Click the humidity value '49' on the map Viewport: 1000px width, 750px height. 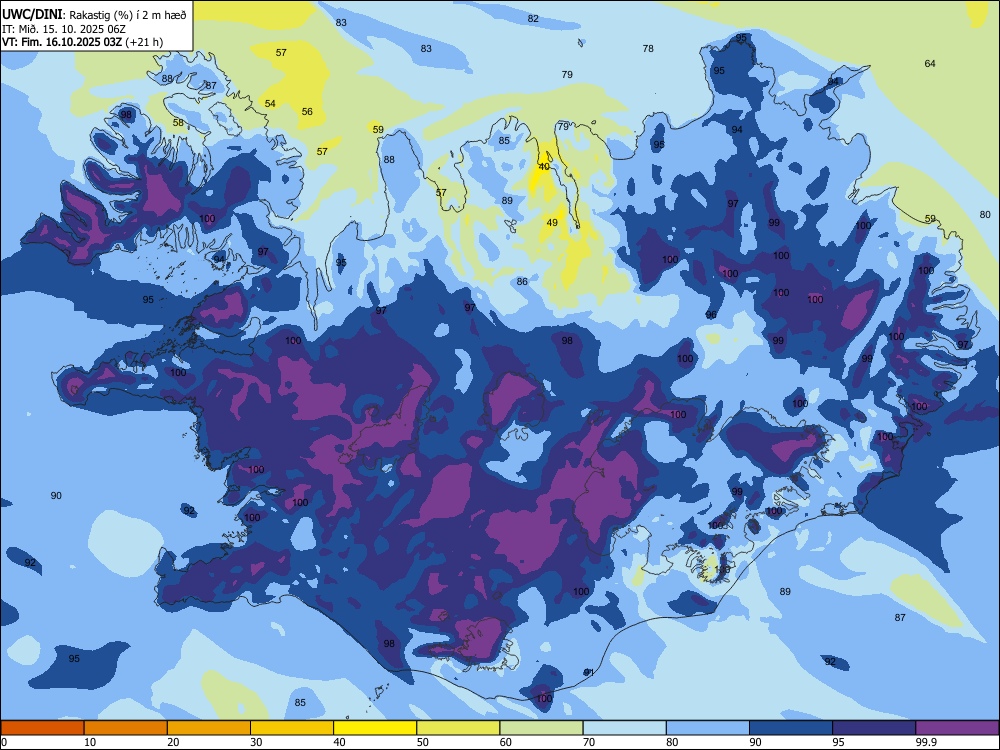pyautogui.click(x=552, y=223)
